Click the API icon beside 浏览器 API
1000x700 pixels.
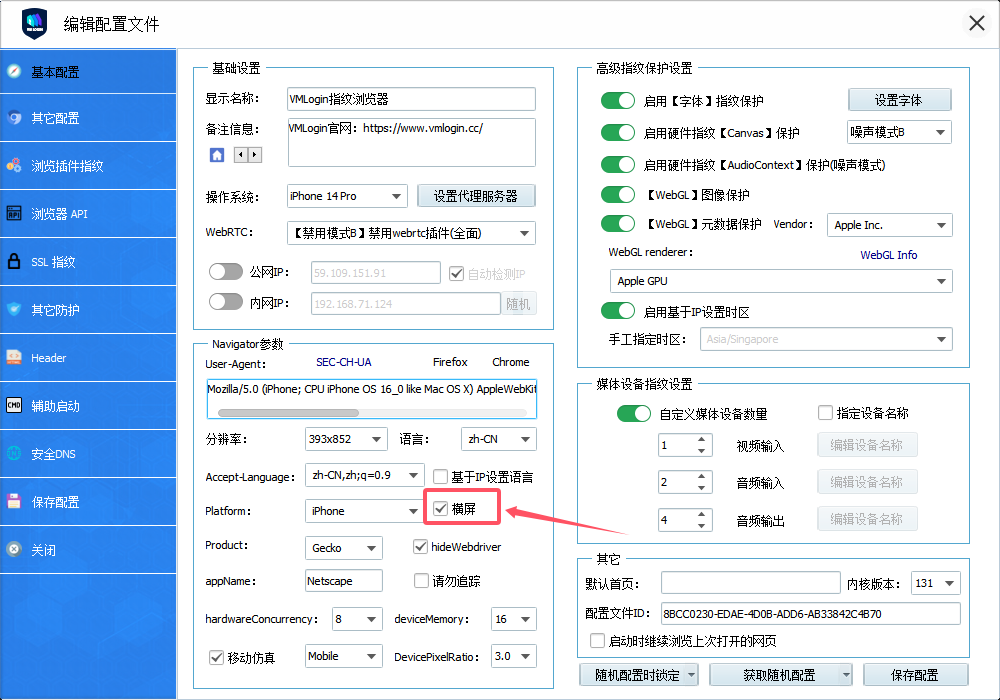[x=15, y=213]
